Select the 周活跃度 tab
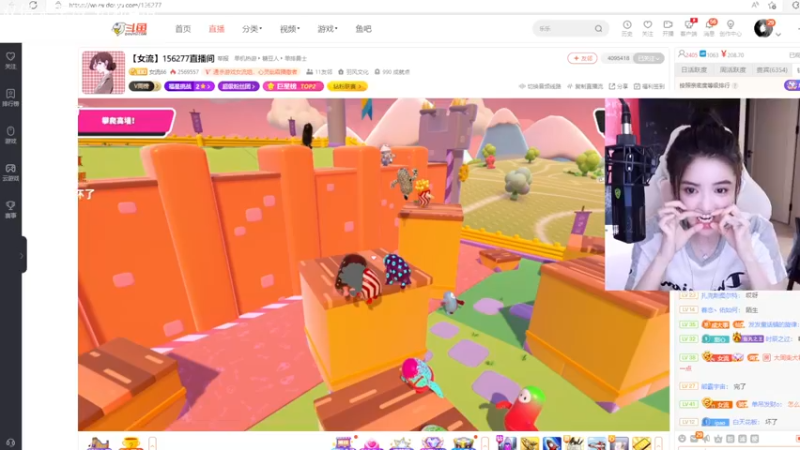This screenshot has height=450, width=800. [733, 69]
